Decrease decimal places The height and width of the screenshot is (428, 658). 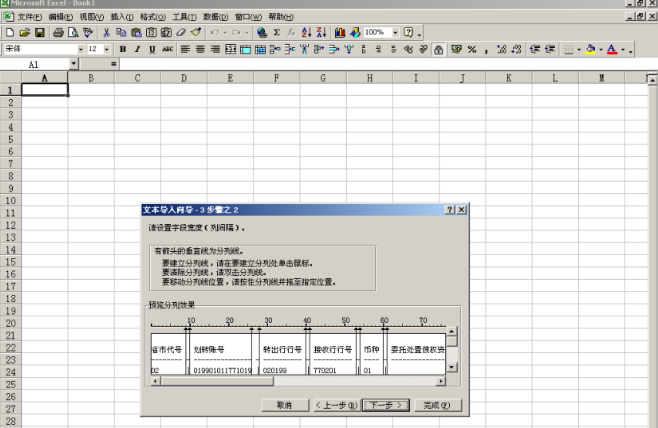517,49
